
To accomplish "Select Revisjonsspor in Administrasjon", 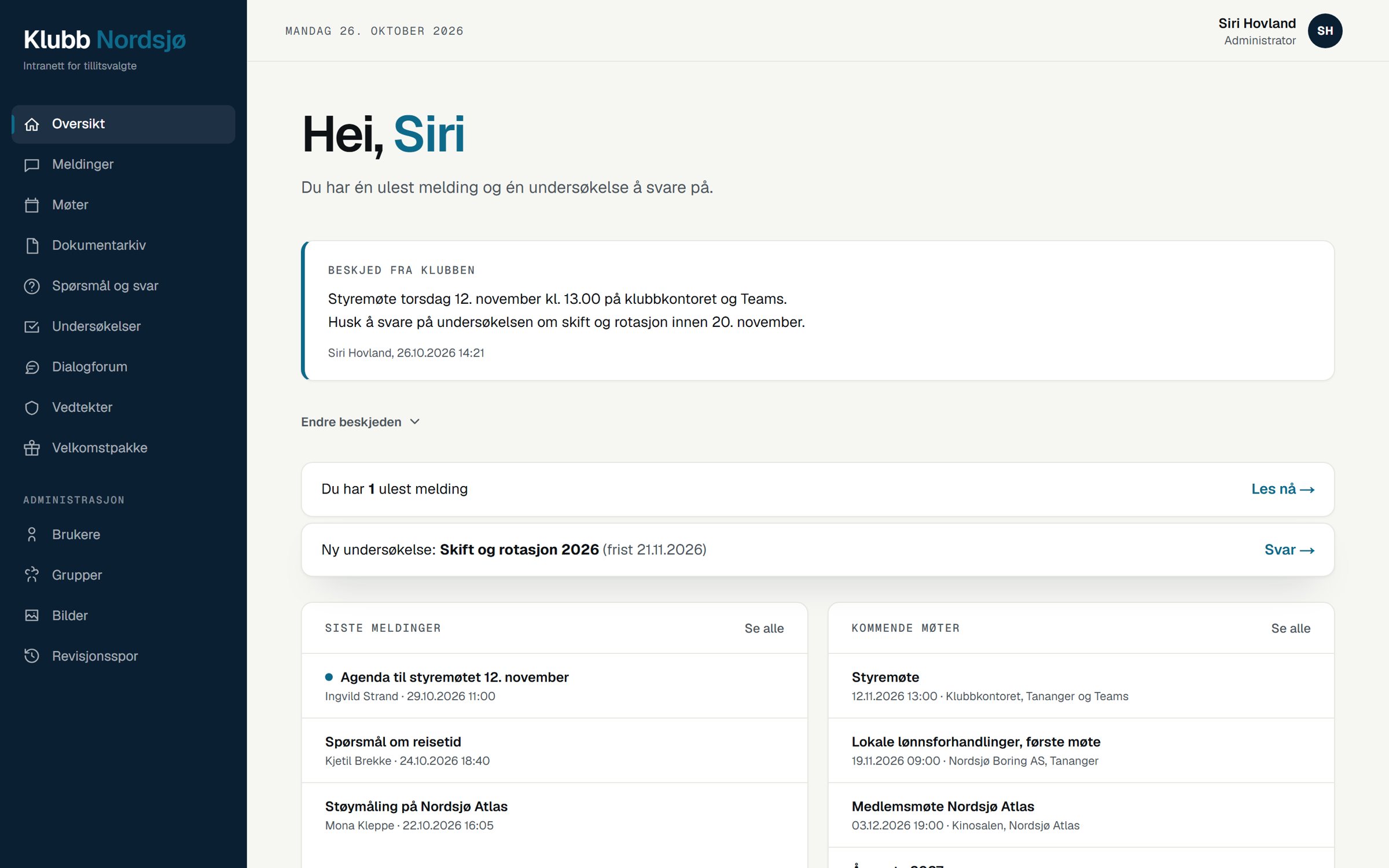I will (x=123, y=656).
